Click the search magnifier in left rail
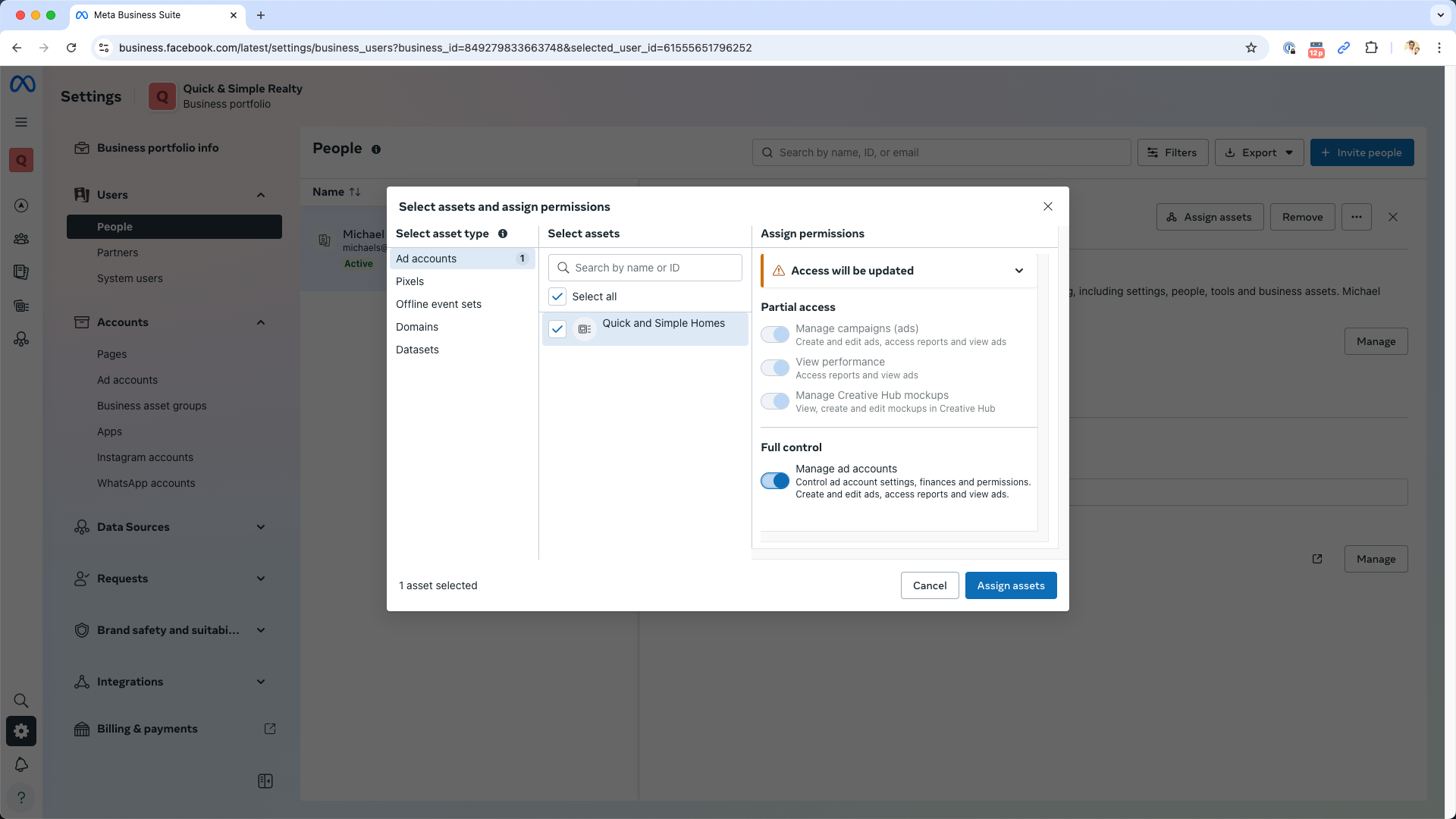This screenshot has width=1456, height=819. (x=21, y=701)
